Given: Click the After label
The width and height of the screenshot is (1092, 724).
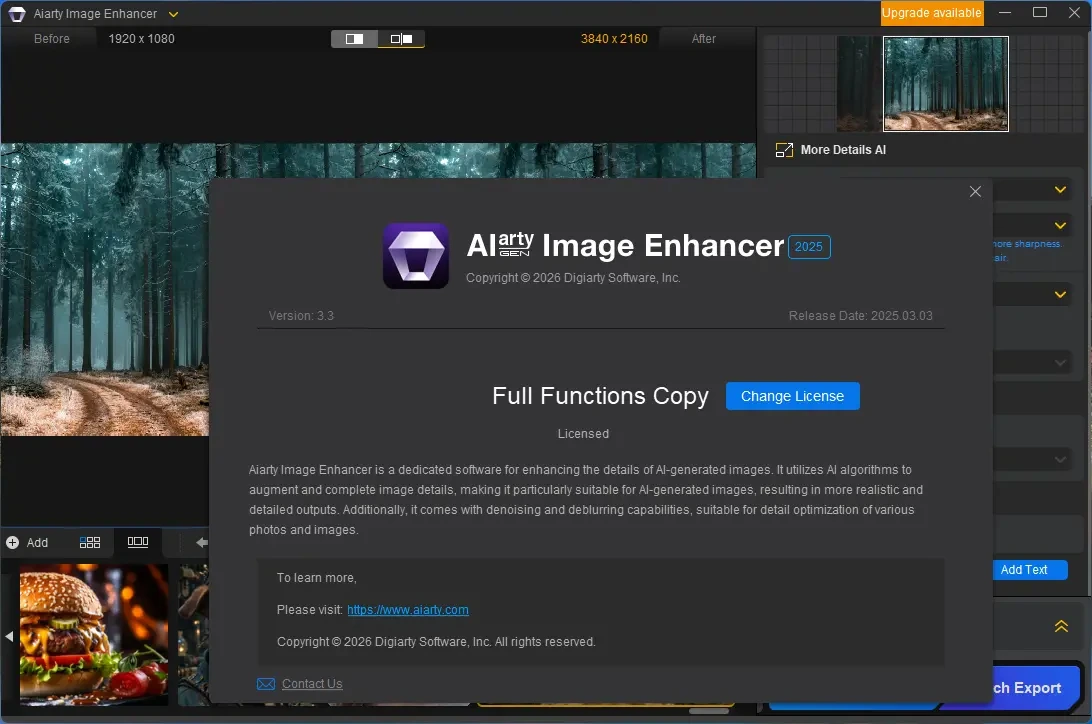Looking at the screenshot, I should point(703,39).
